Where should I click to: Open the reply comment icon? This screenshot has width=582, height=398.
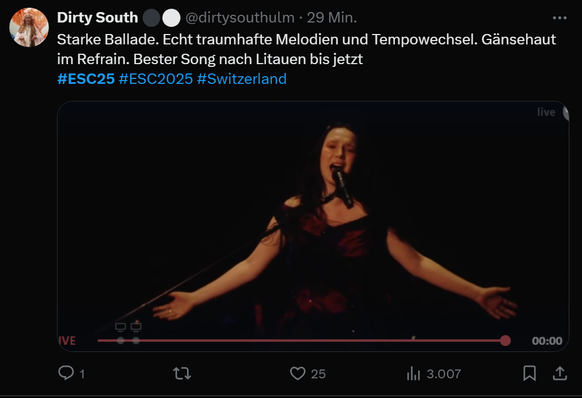(66, 373)
